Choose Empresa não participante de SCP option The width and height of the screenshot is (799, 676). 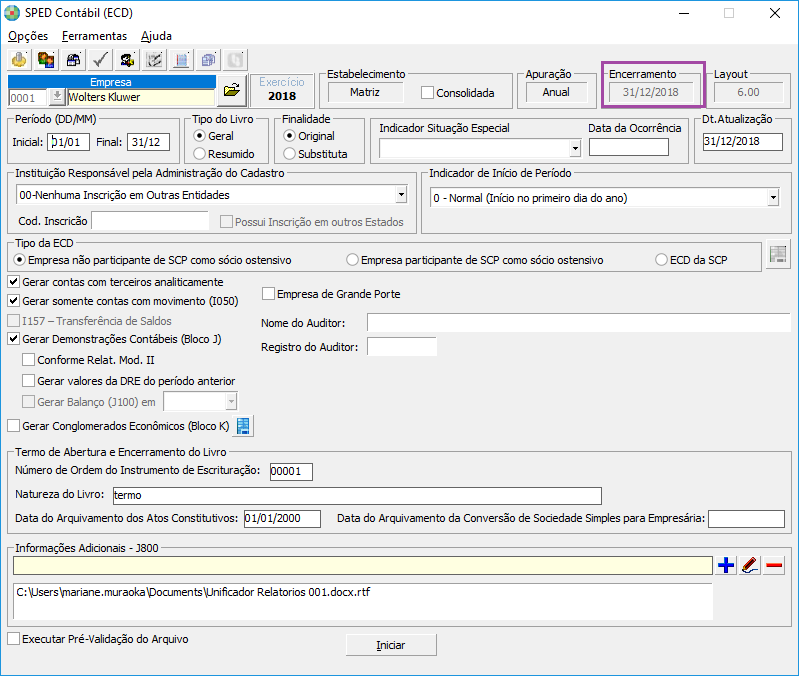[19, 260]
